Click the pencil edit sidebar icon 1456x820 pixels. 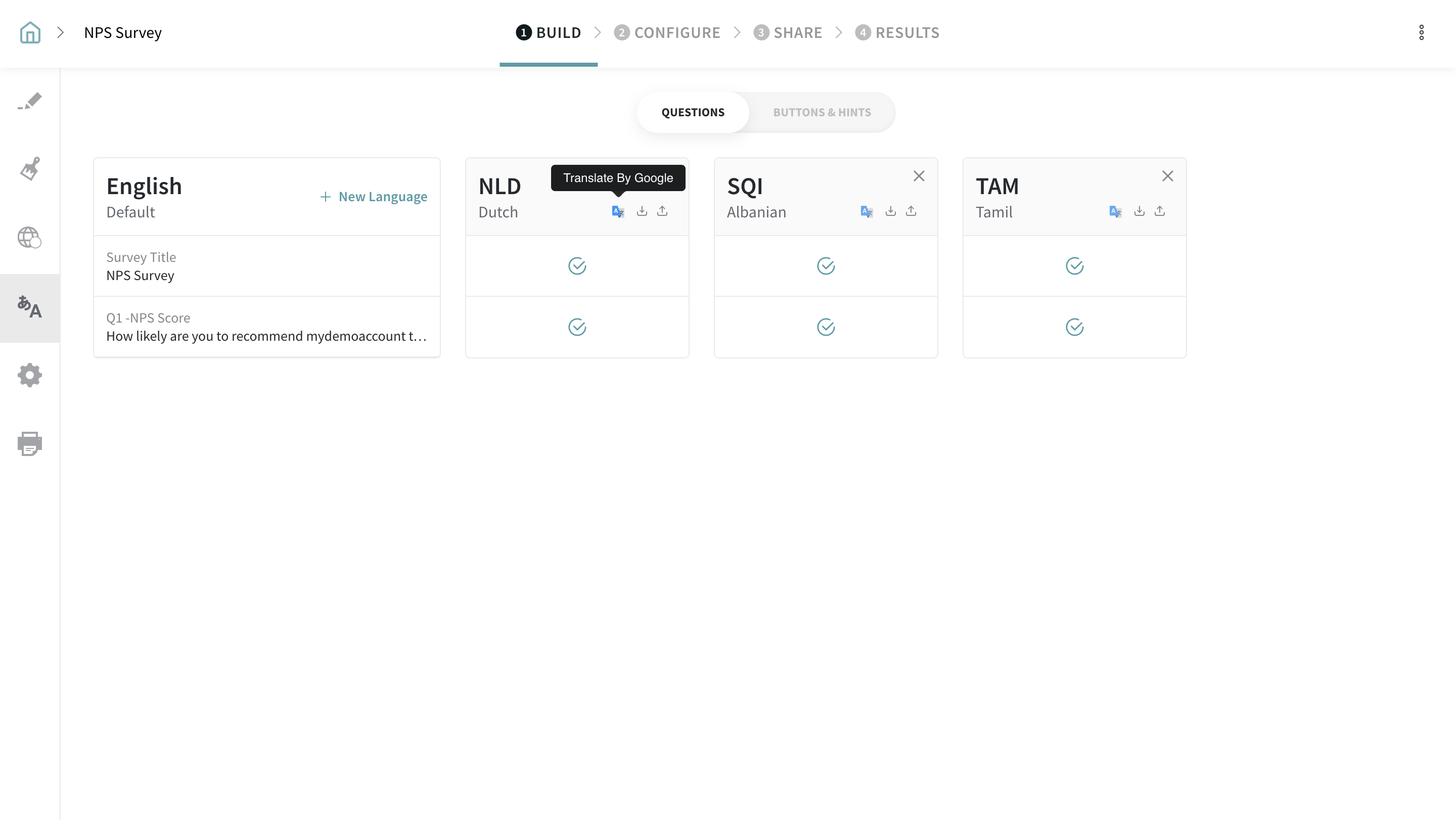tap(29, 101)
